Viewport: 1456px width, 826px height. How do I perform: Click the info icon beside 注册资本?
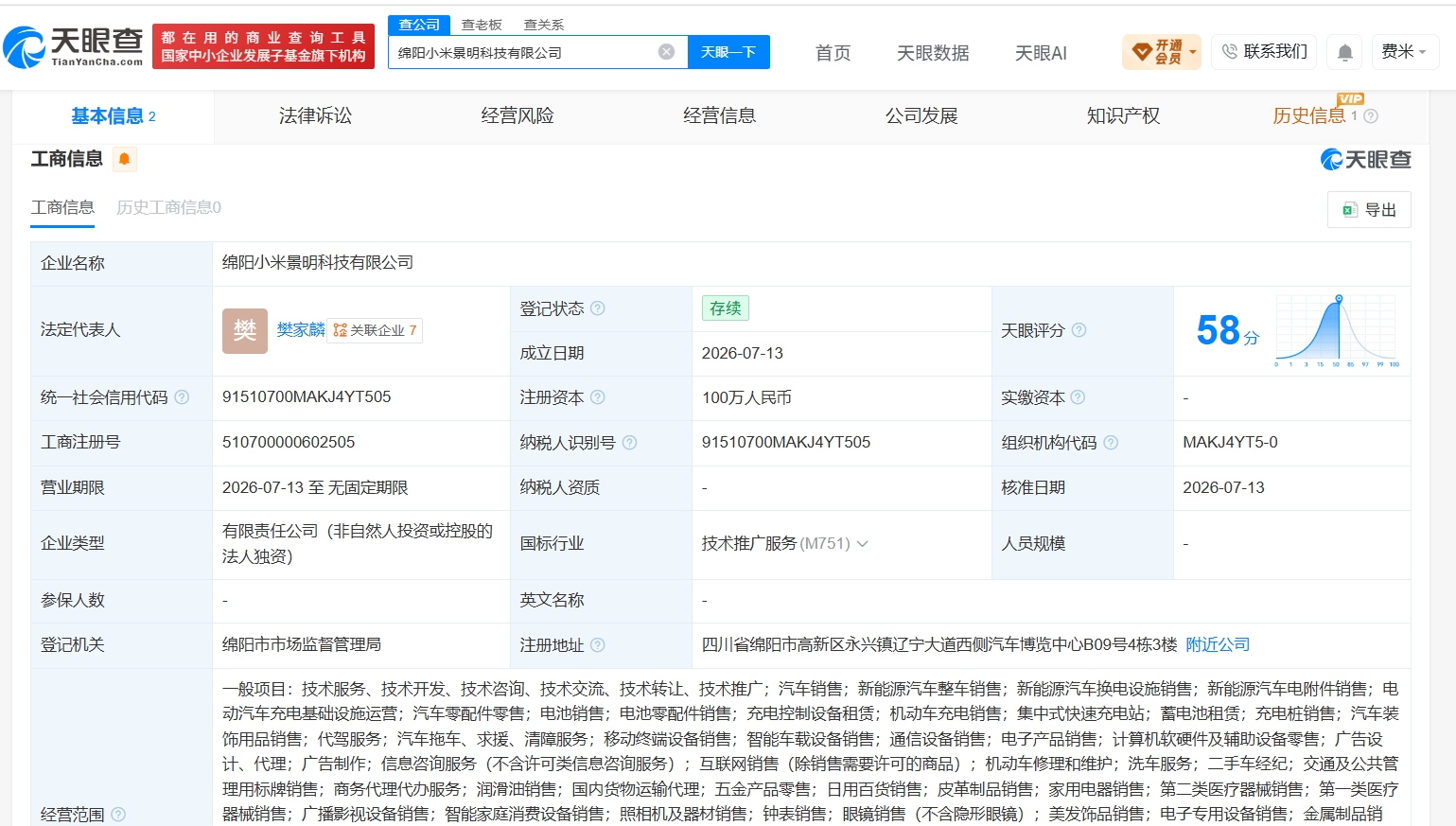pos(598,397)
